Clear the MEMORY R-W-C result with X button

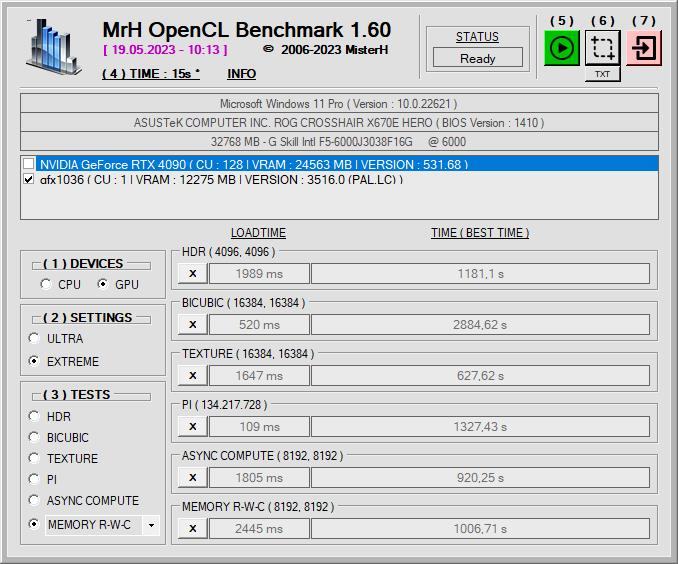coord(193,529)
